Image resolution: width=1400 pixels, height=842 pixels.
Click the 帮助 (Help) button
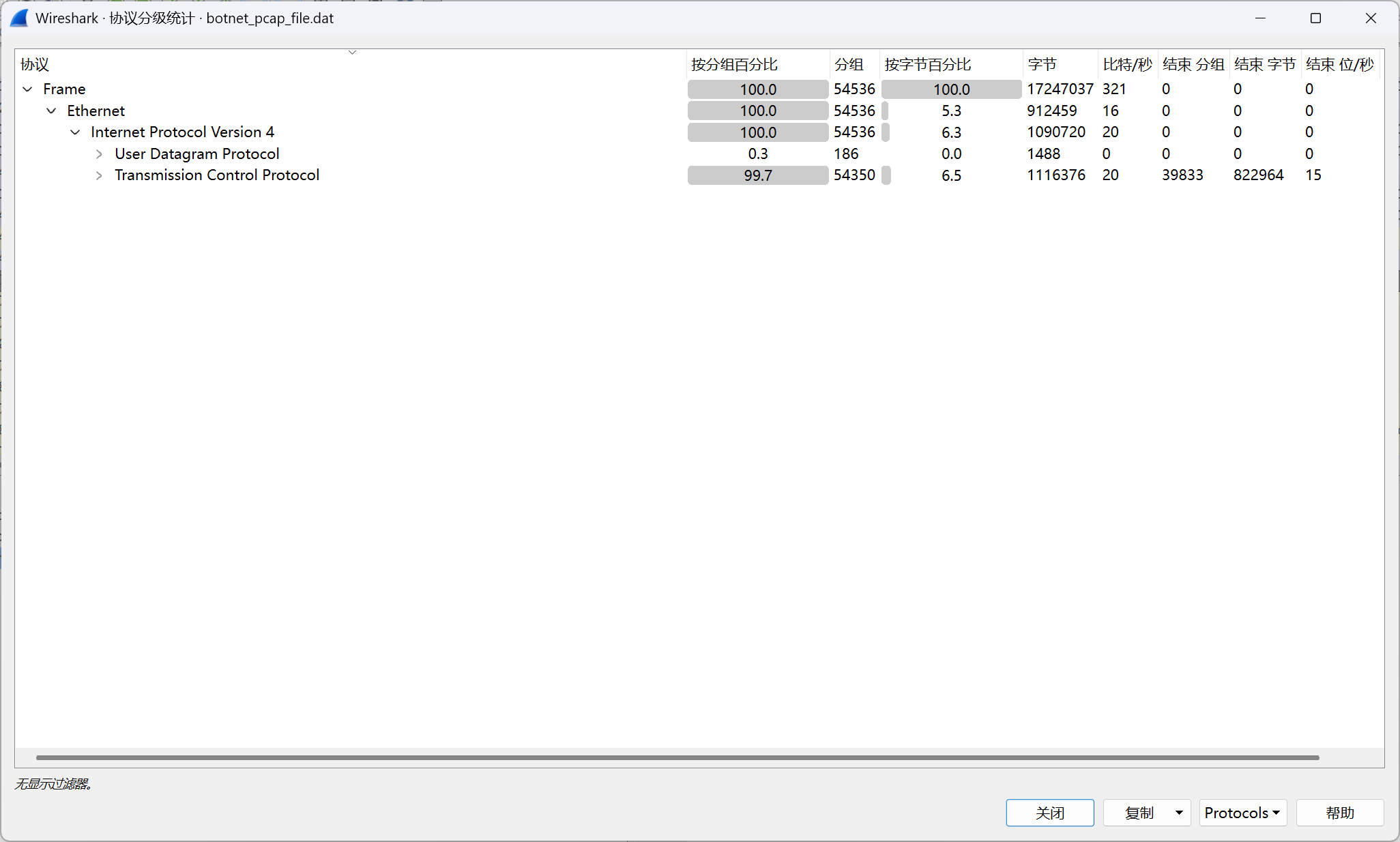[1339, 813]
